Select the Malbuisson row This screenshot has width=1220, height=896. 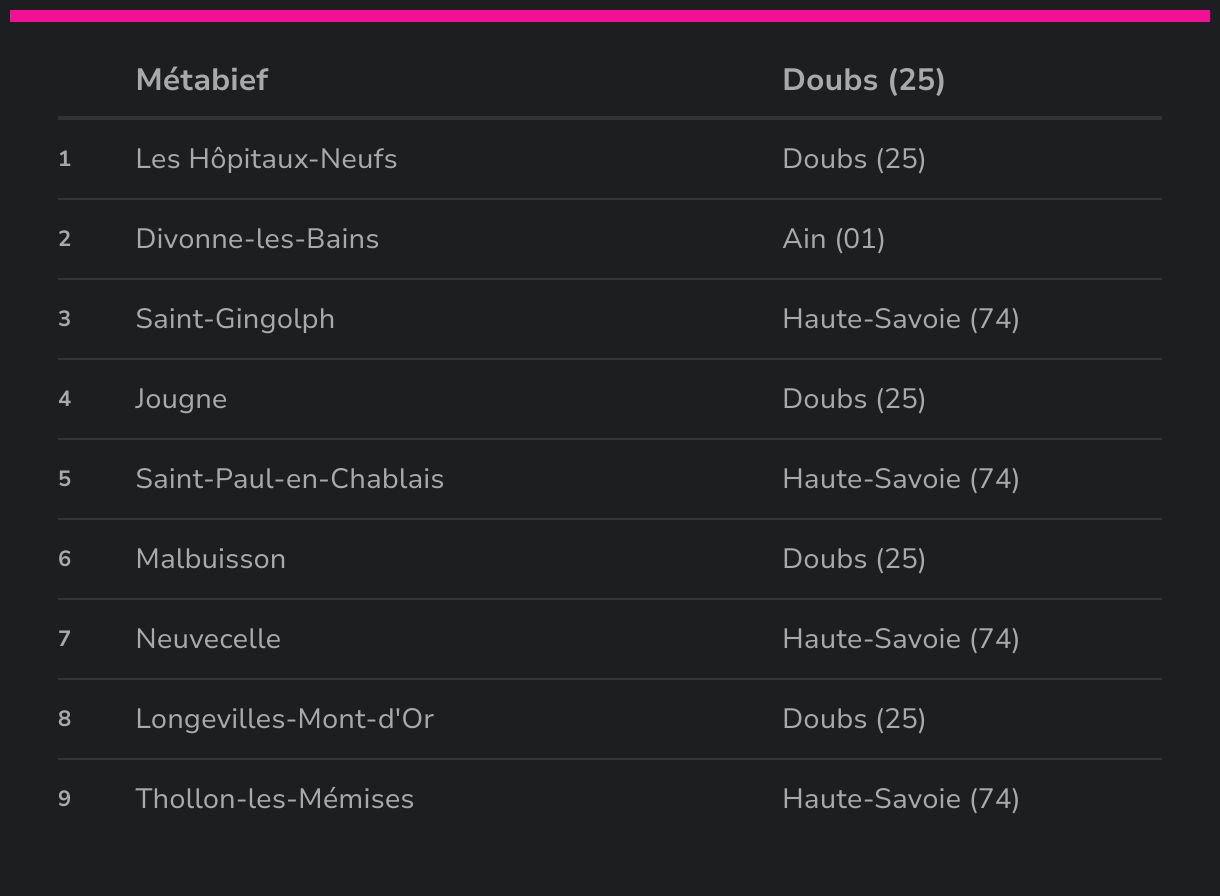coord(610,559)
